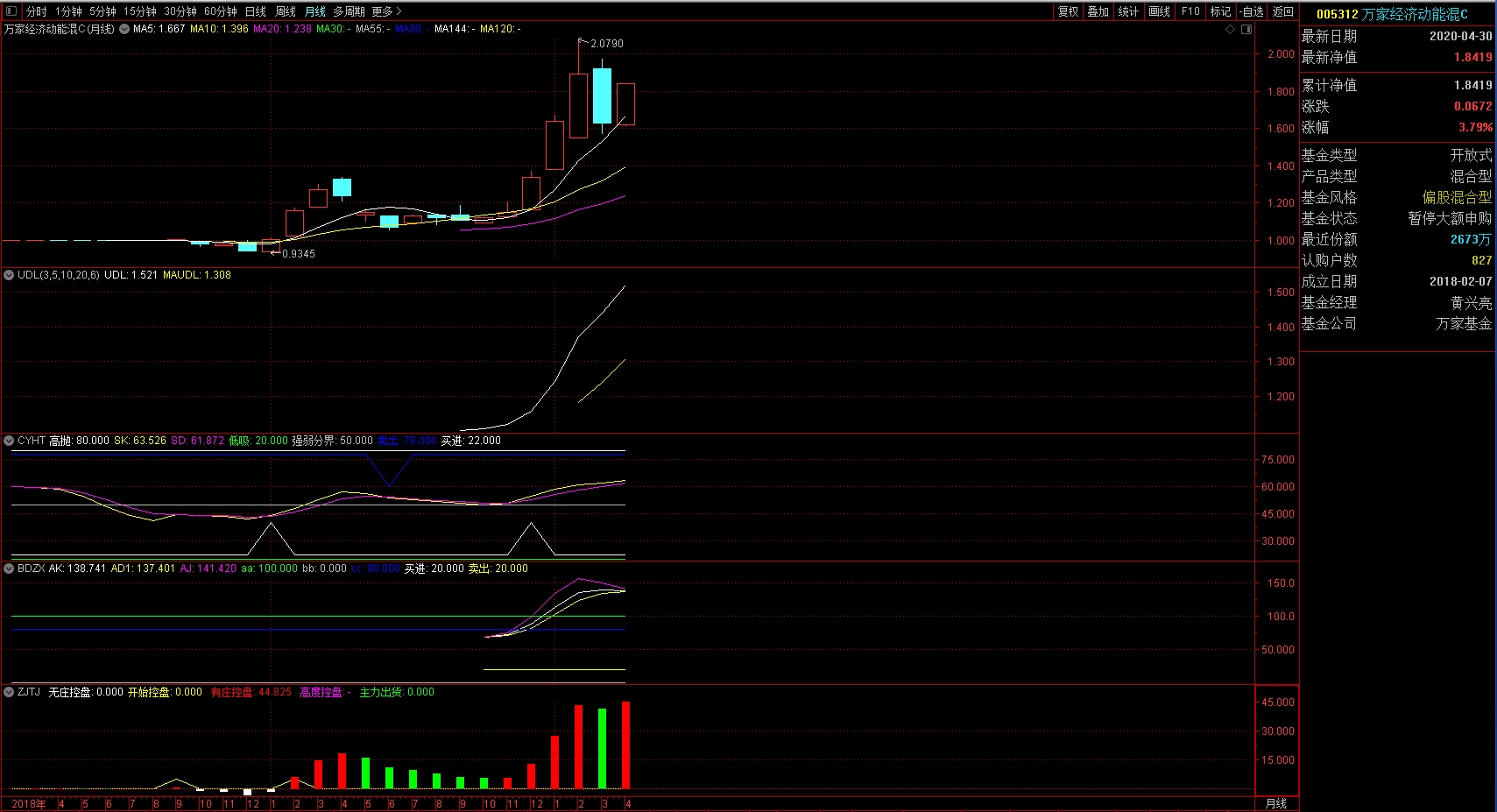Click the MAUDL: 1.308 label
The width and height of the screenshot is (1497, 812).
pos(197,274)
